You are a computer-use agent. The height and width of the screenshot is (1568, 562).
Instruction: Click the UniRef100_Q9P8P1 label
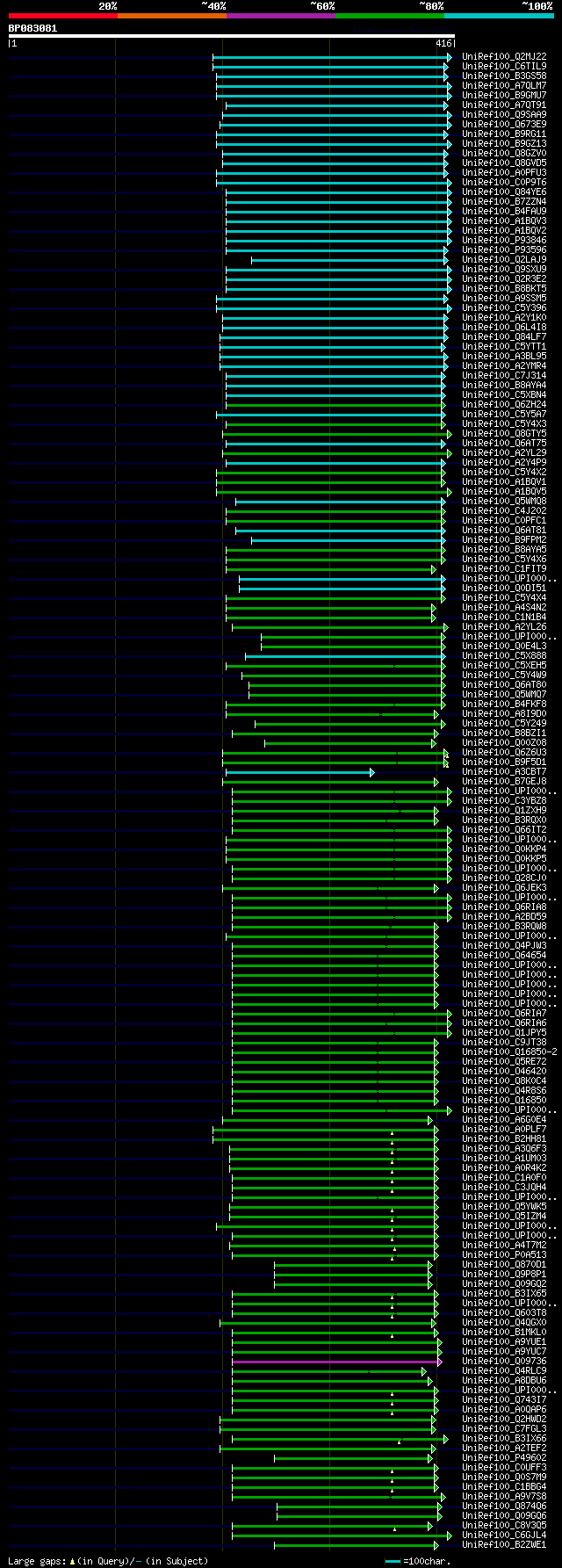(504, 1274)
